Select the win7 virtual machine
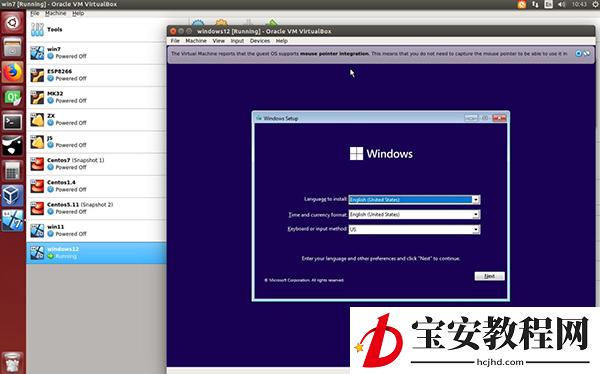This screenshot has height=374, width=600. [96, 53]
